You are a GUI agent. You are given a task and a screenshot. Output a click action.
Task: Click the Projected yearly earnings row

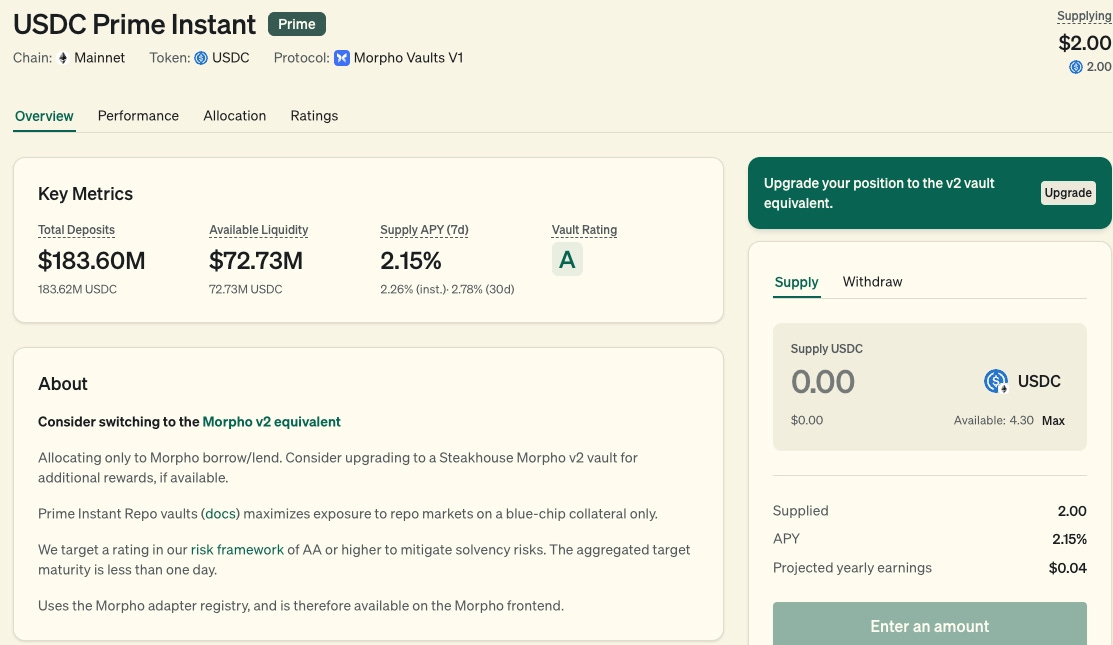coord(929,568)
